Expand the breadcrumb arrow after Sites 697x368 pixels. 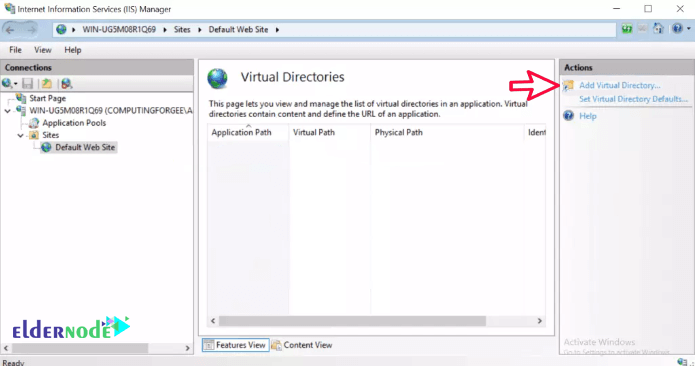[x=200, y=30]
